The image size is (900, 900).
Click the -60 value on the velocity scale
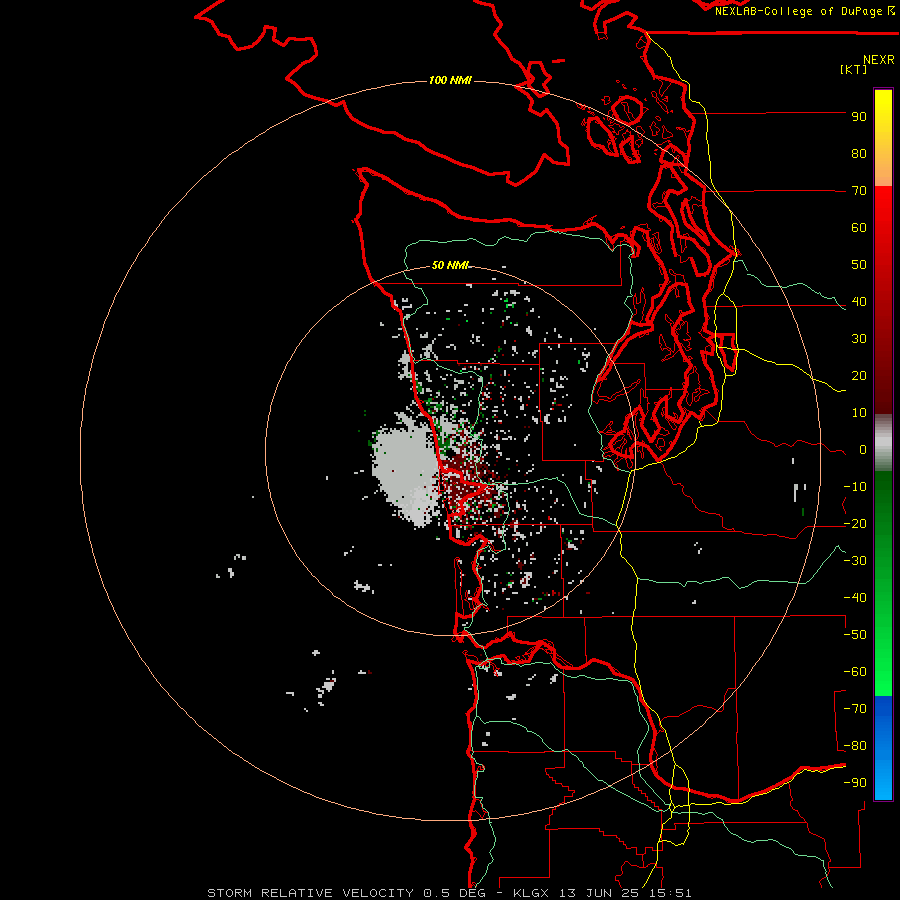point(855,672)
